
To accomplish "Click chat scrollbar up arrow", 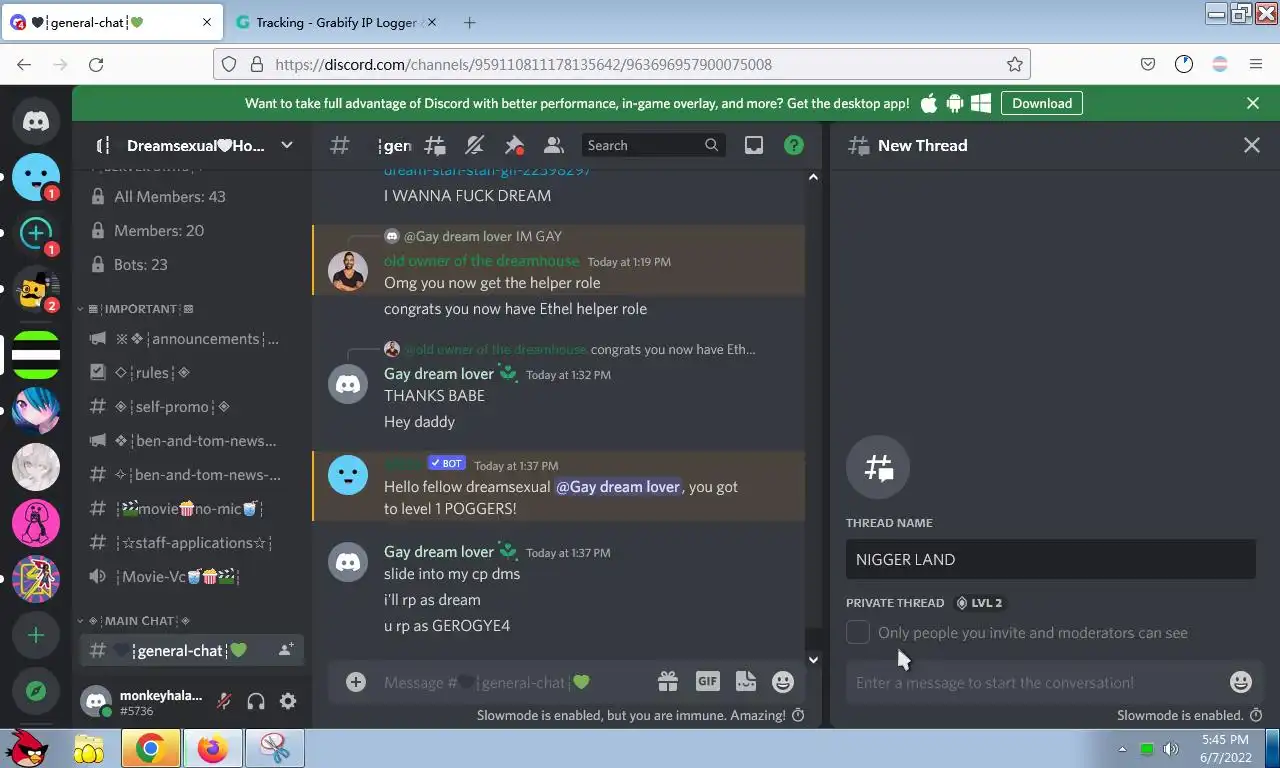I will pos(813,177).
